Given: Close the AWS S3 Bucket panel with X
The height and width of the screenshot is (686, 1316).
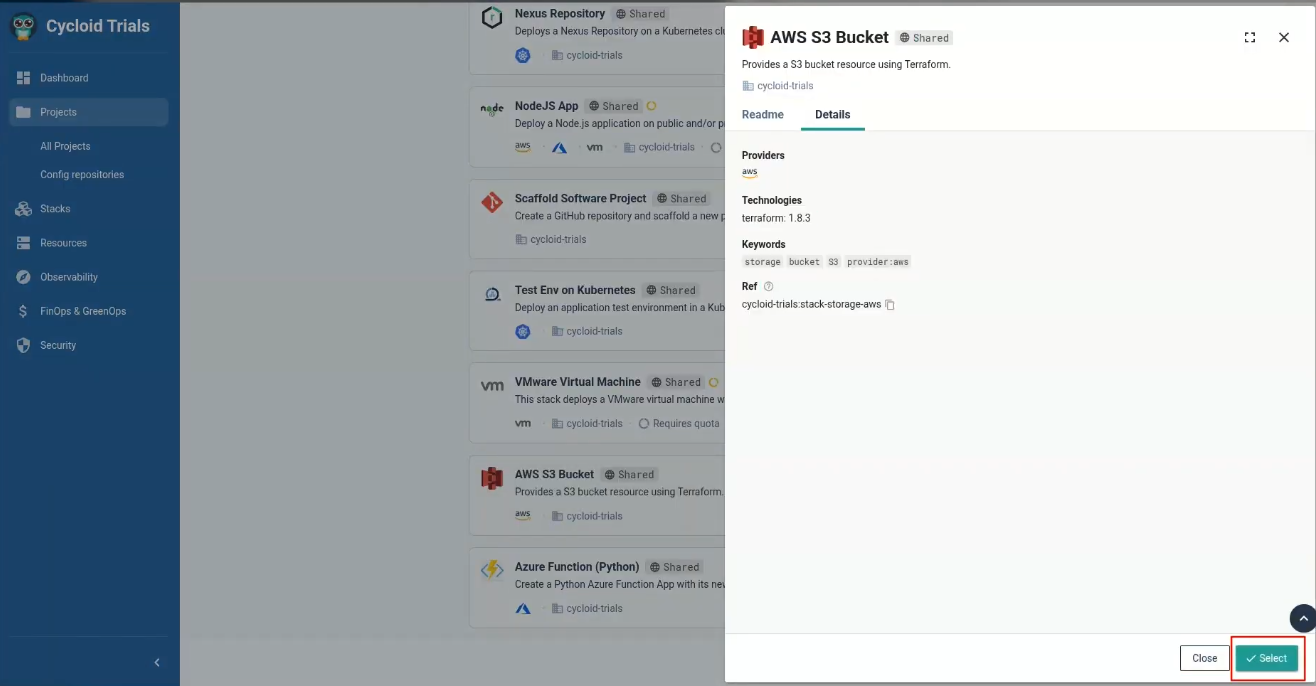Looking at the screenshot, I should (x=1284, y=37).
